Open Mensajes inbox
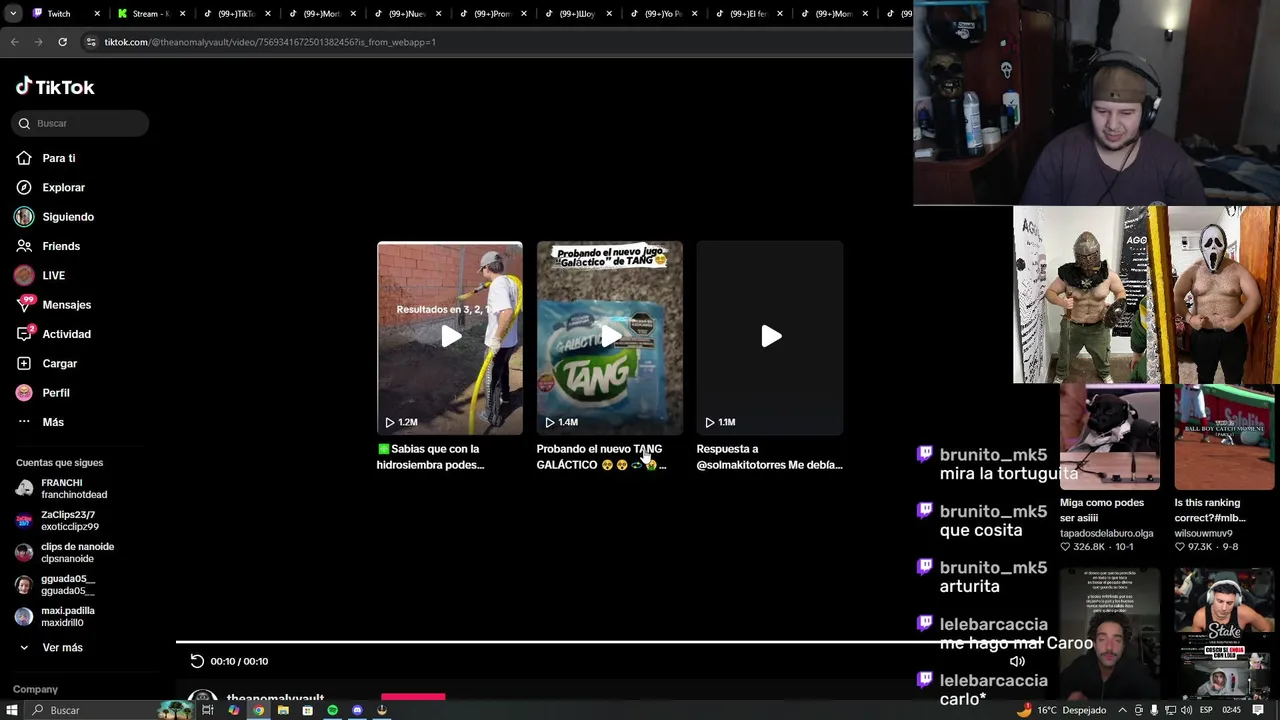The image size is (1280, 720). pos(53,305)
